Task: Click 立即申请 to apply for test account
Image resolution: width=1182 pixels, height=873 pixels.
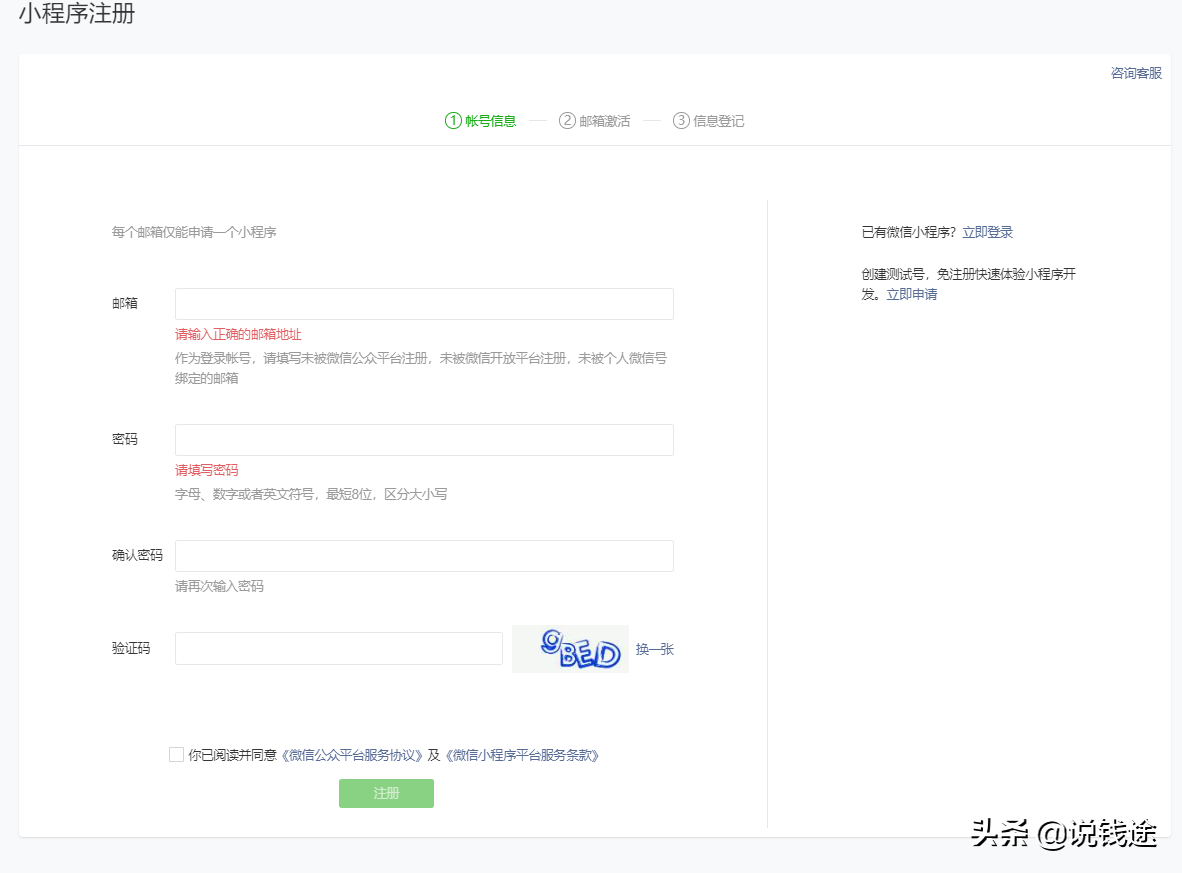Action: click(911, 293)
